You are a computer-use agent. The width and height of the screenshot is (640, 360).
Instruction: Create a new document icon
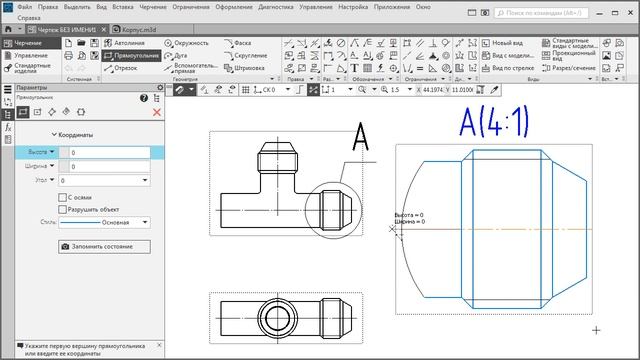(69, 43)
